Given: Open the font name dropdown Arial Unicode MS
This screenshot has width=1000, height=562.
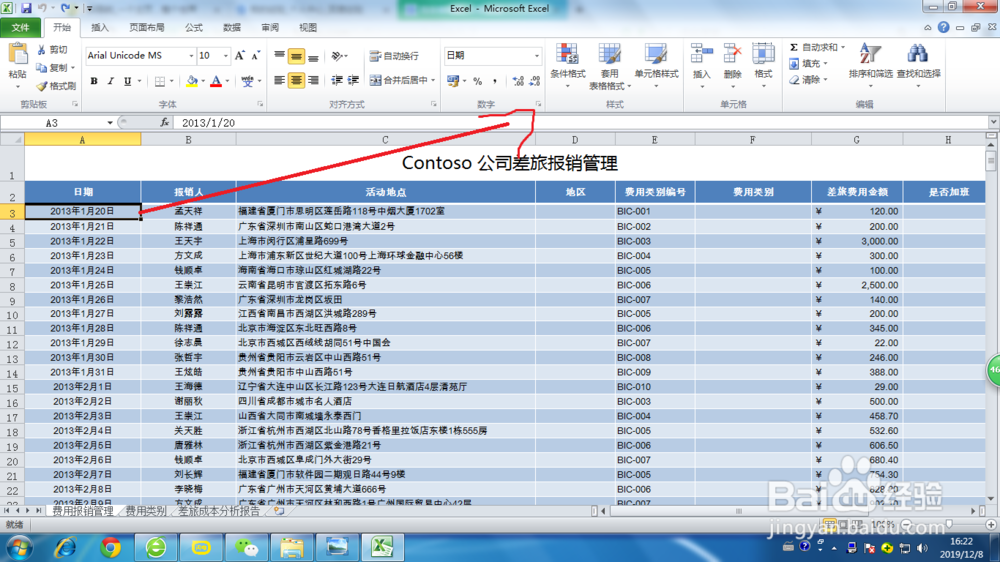Looking at the screenshot, I should point(191,56).
